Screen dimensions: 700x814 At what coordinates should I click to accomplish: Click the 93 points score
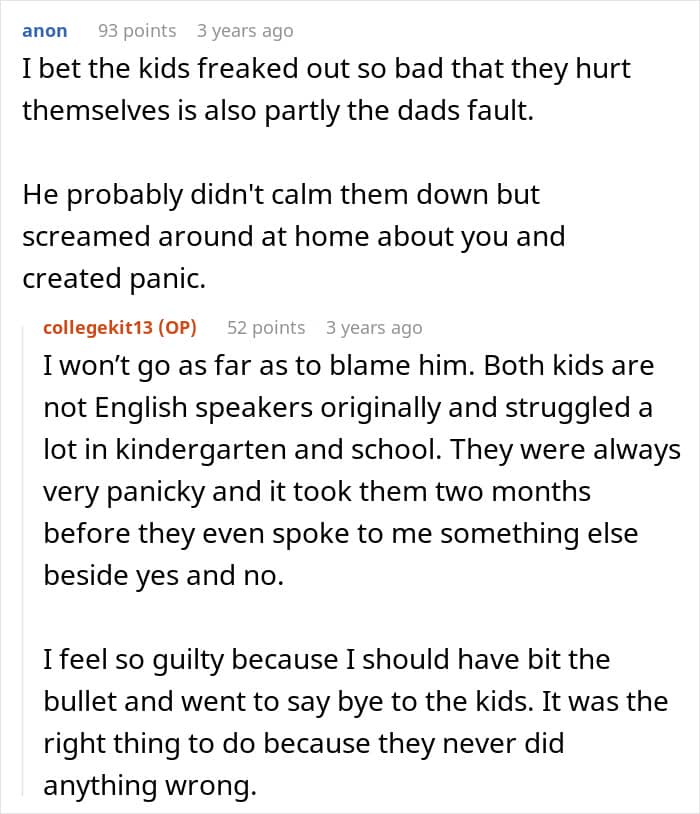[136, 31]
